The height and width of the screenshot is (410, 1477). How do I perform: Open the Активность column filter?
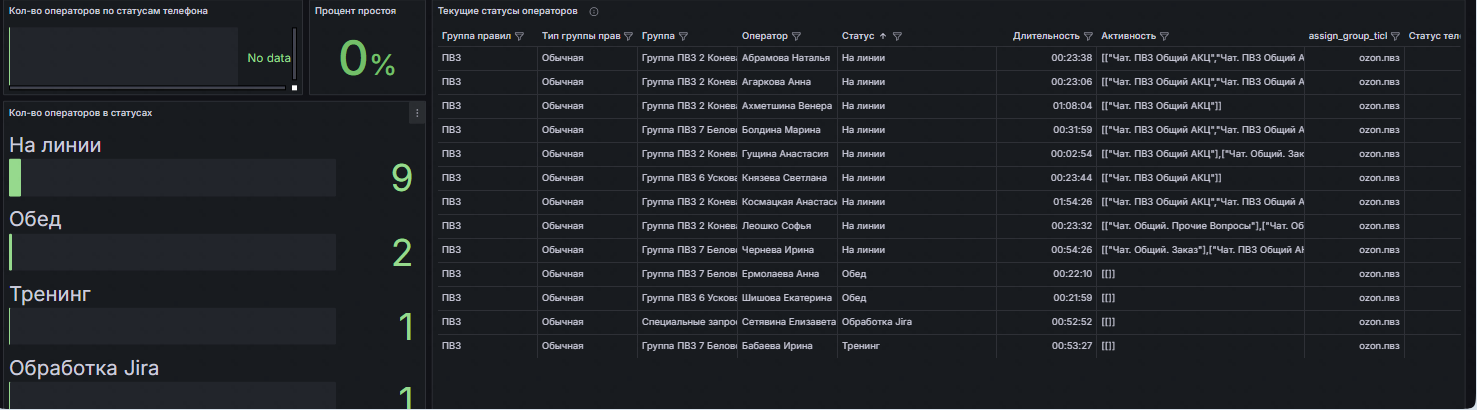point(1165,36)
